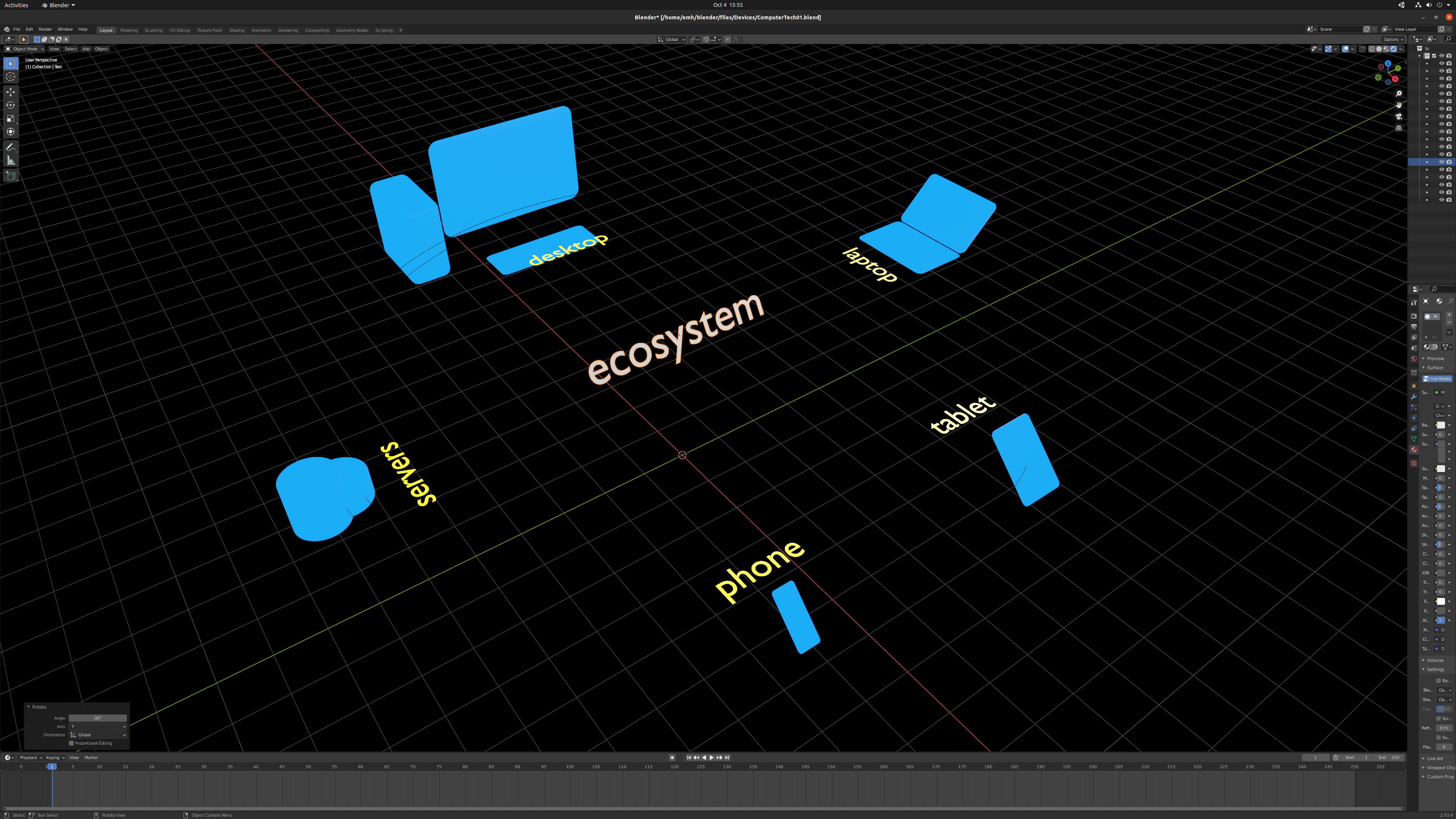Select the Add Cube tool
The image size is (1456, 819).
pyautogui.click(x=10, y=176)
